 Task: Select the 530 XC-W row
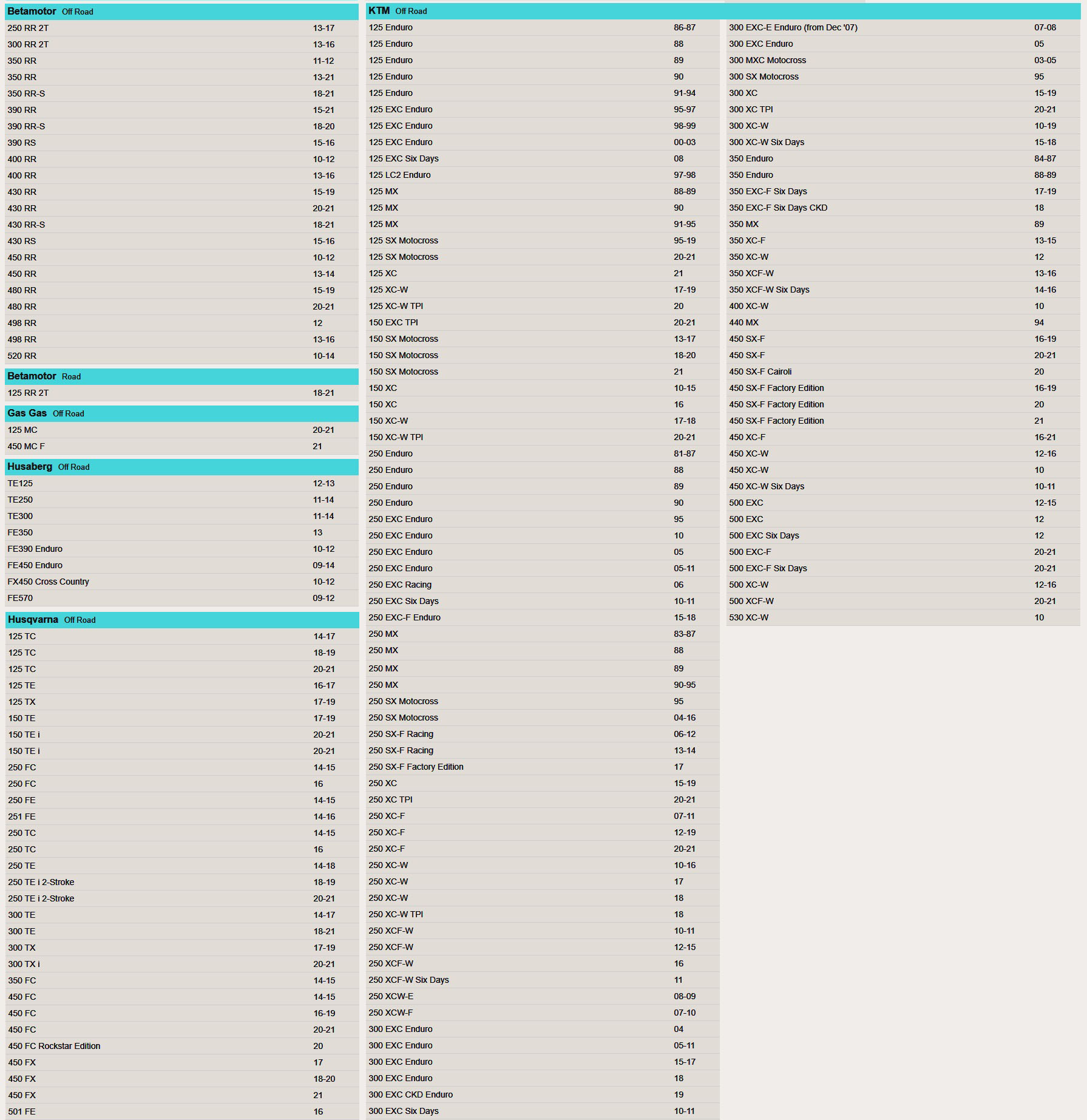click(903, 617)
